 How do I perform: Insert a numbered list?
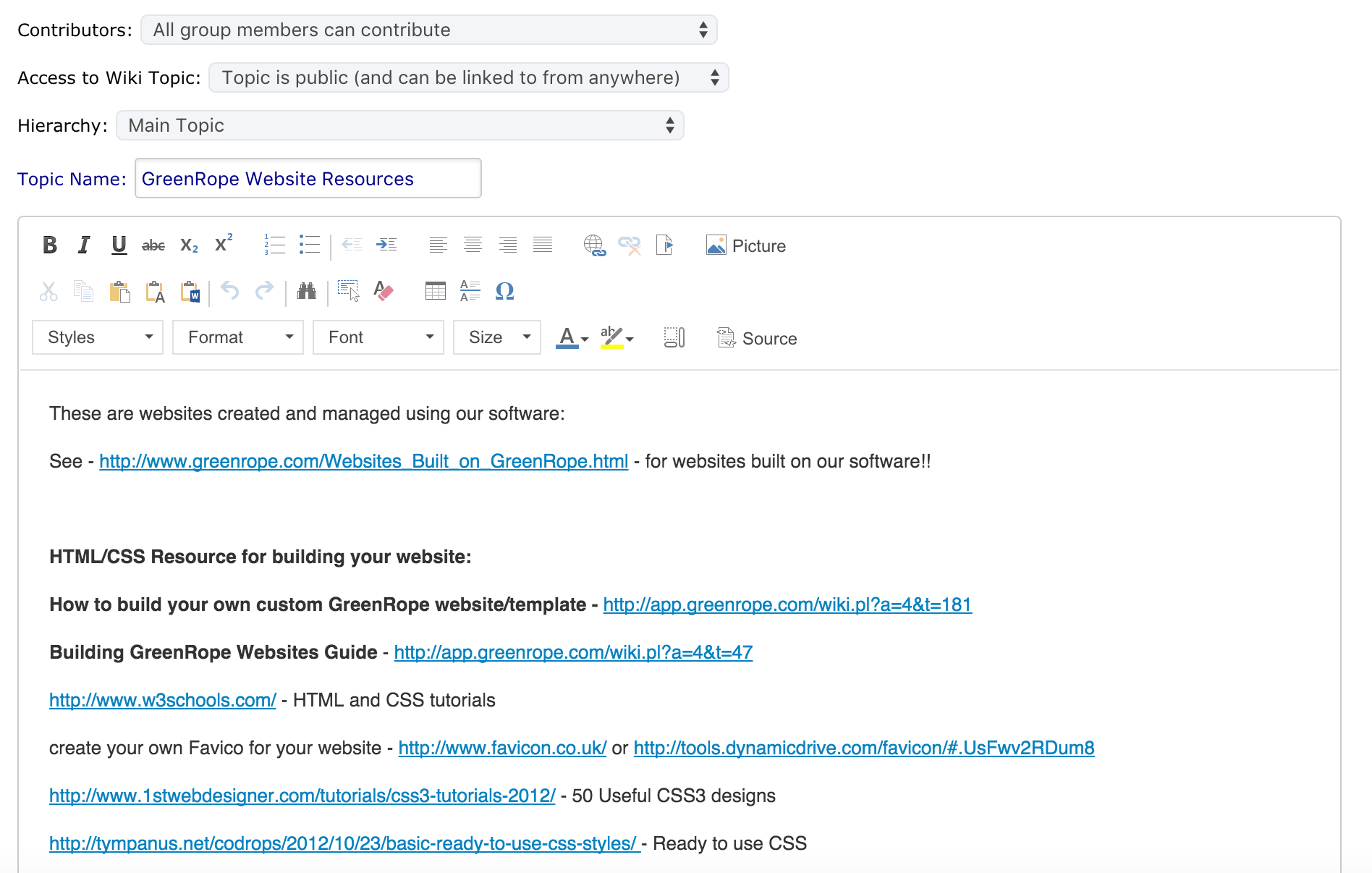coord(275,245)
